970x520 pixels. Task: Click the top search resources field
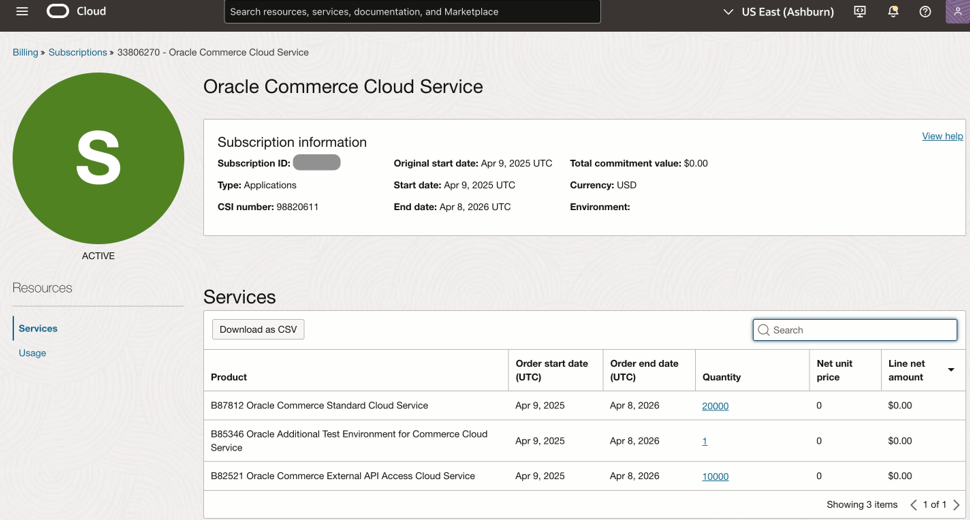[x=412, y=12]
